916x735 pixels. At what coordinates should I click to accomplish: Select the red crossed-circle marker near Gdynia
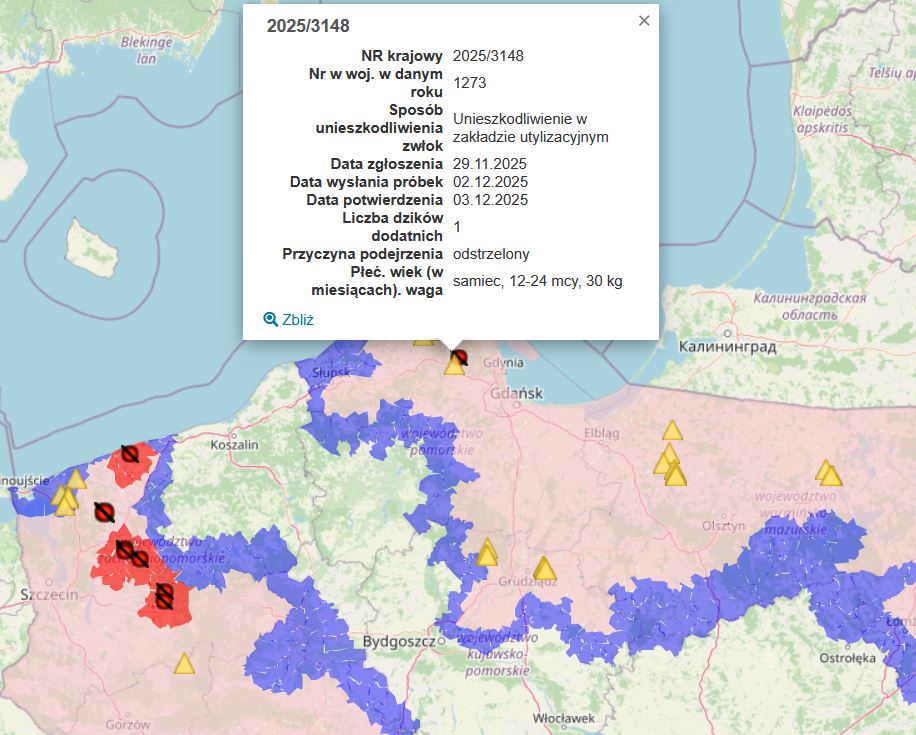tap(460, 357)
